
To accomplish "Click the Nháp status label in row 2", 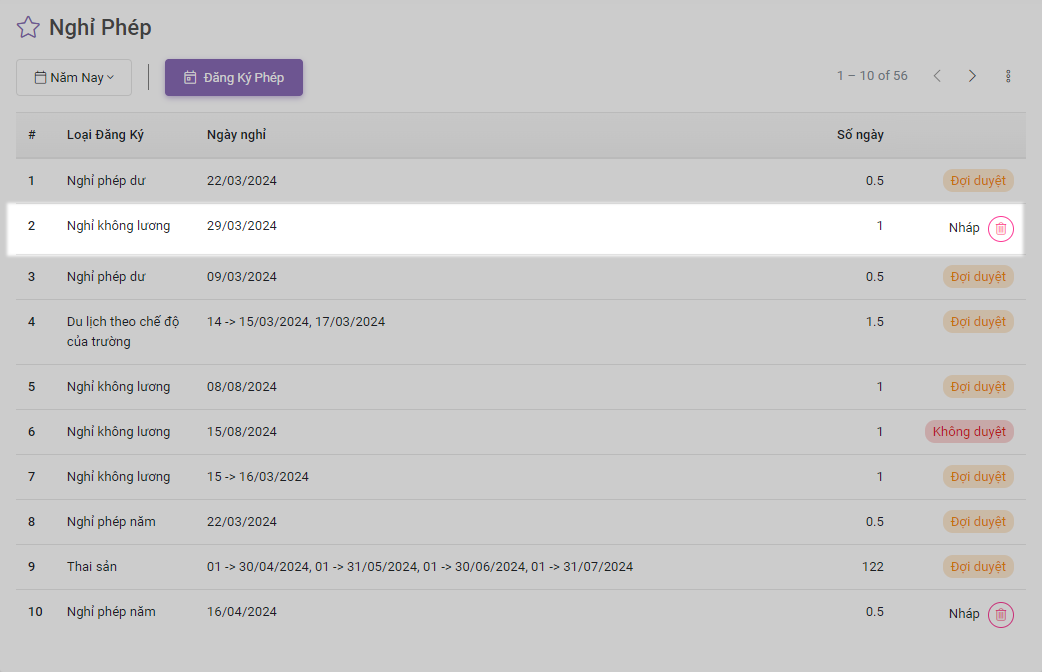I will [964, 228].
